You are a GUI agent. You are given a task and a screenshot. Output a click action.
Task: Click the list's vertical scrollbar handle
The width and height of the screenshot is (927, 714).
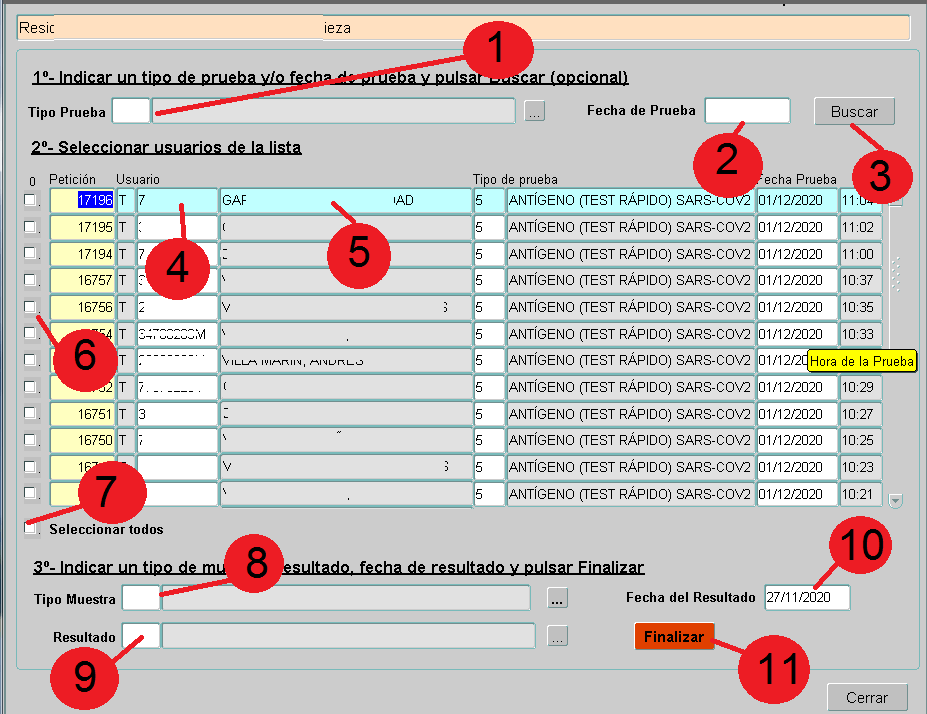895,273
